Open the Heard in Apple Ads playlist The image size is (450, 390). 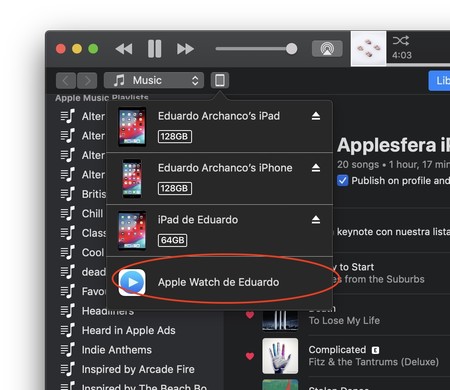[128, 330]
